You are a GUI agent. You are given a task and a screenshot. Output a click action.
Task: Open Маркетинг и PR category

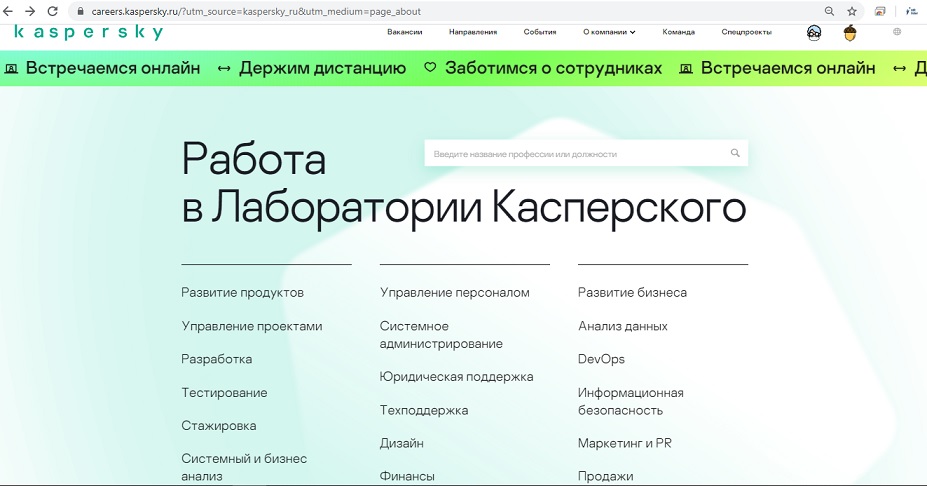(625, 443)
